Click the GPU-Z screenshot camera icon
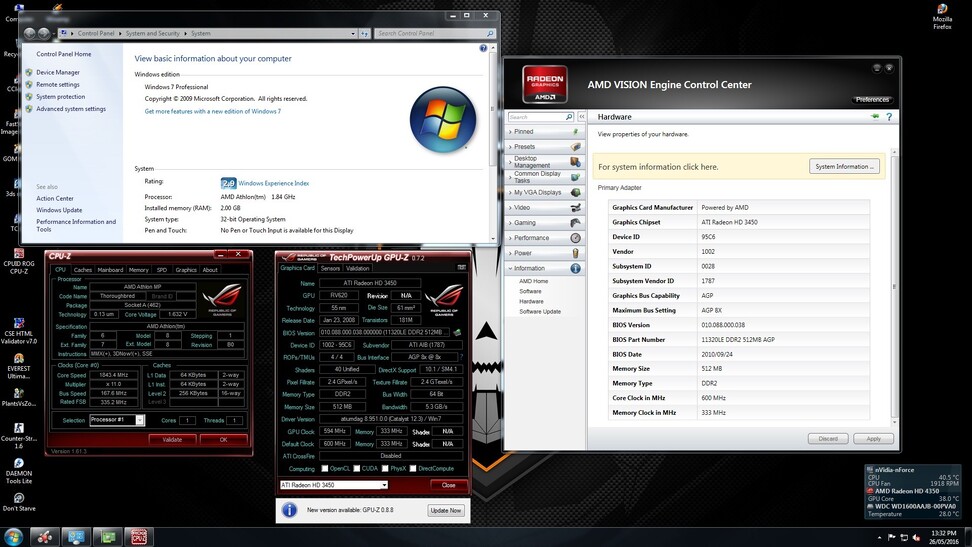Image resolution: width=972 pixels, height=547 pixels. tap(461, 267)
